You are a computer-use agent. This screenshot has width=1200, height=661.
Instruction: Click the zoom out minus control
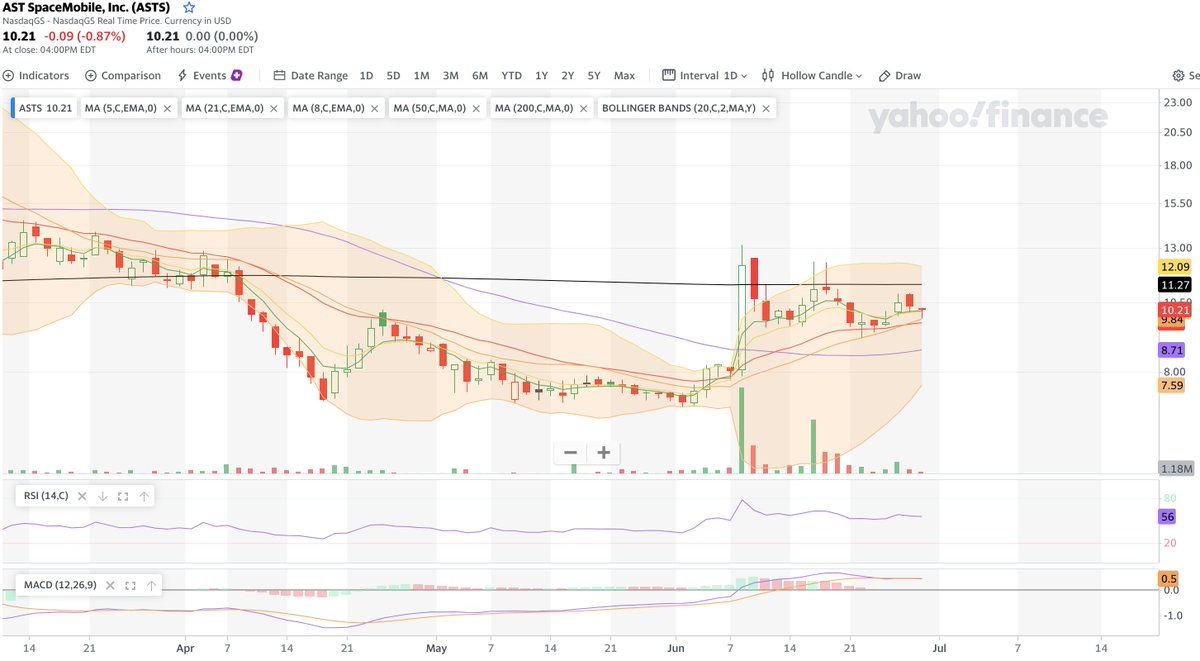(570, 452)
